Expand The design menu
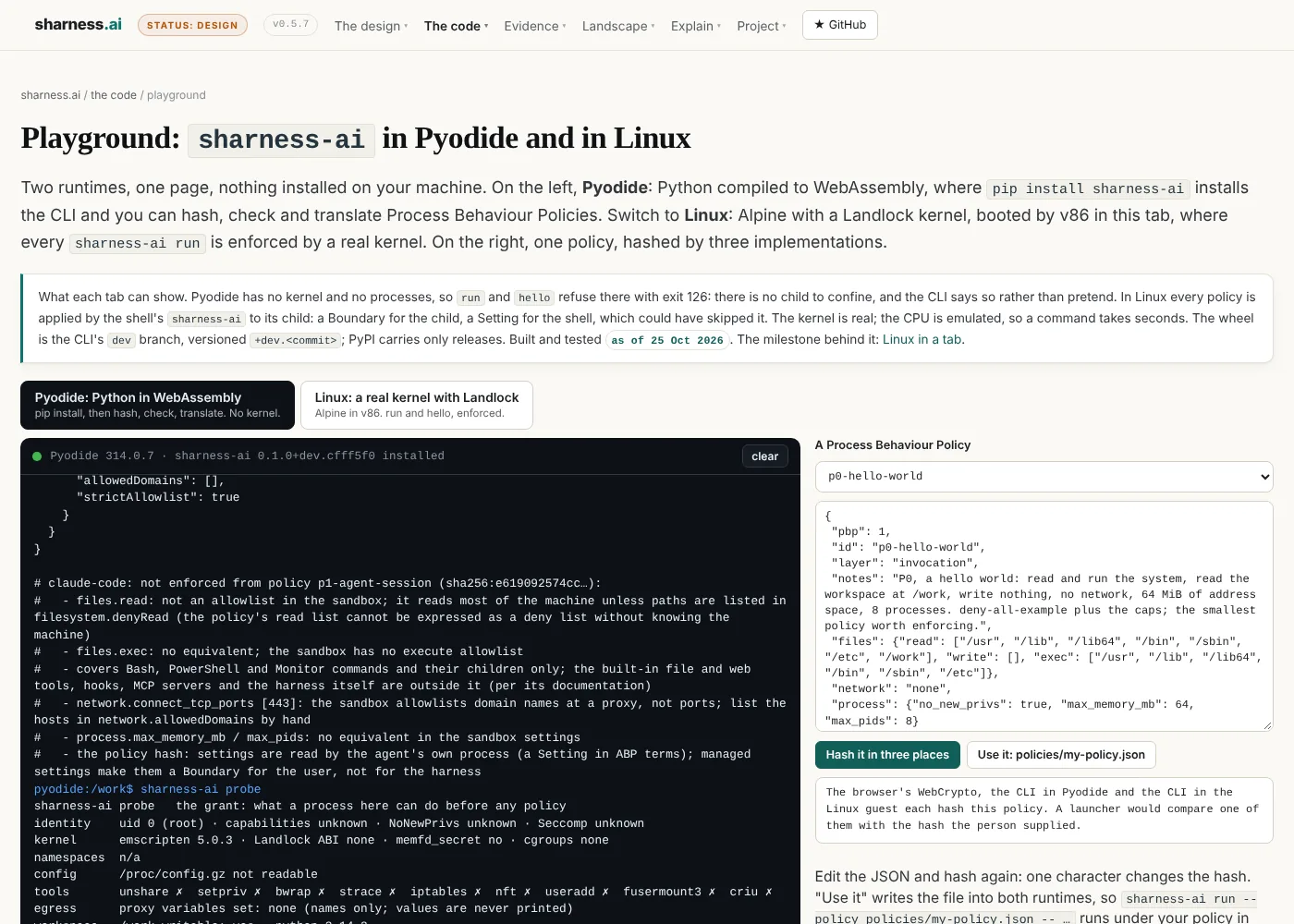The height and width of the screenshot is (924, 1294). [371, 26]
